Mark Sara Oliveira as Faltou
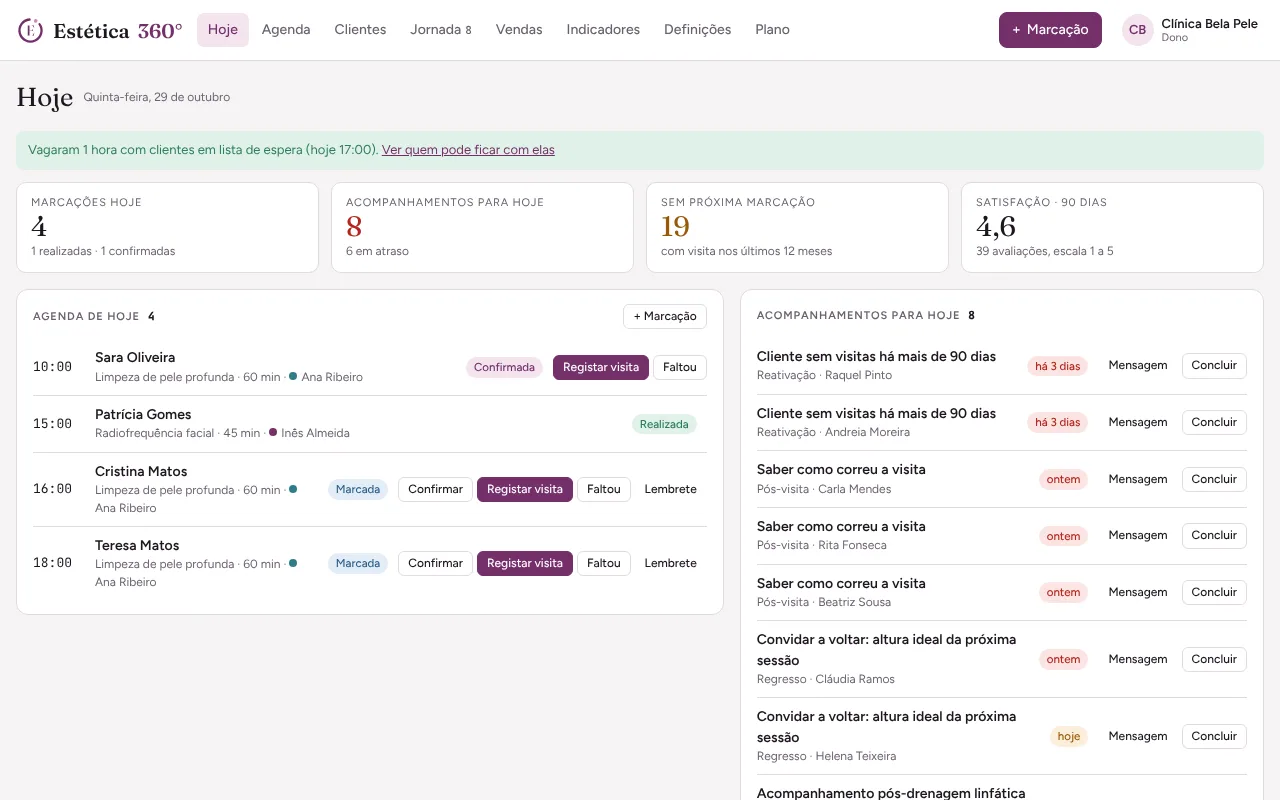The height and width of the screenshot is (800, 1280). click(680, 367)
